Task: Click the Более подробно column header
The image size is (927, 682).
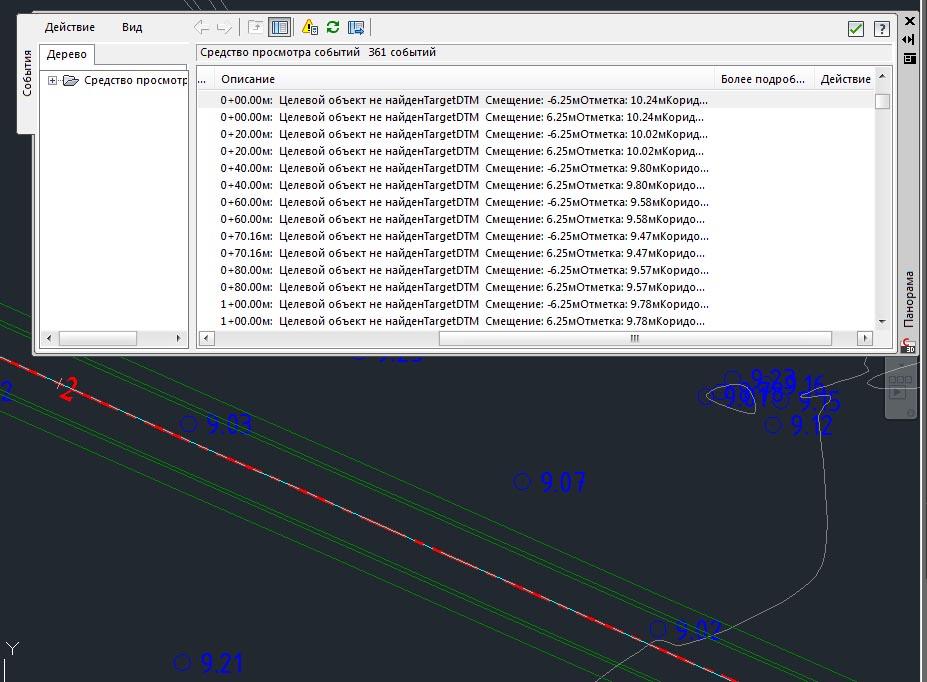Action: click(762, 79)
